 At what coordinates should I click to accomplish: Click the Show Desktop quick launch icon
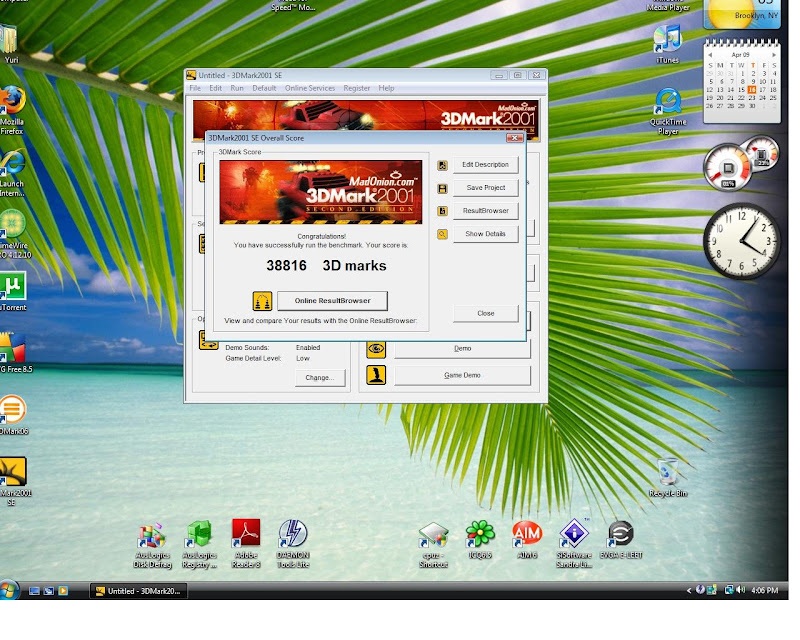point(34,591)
